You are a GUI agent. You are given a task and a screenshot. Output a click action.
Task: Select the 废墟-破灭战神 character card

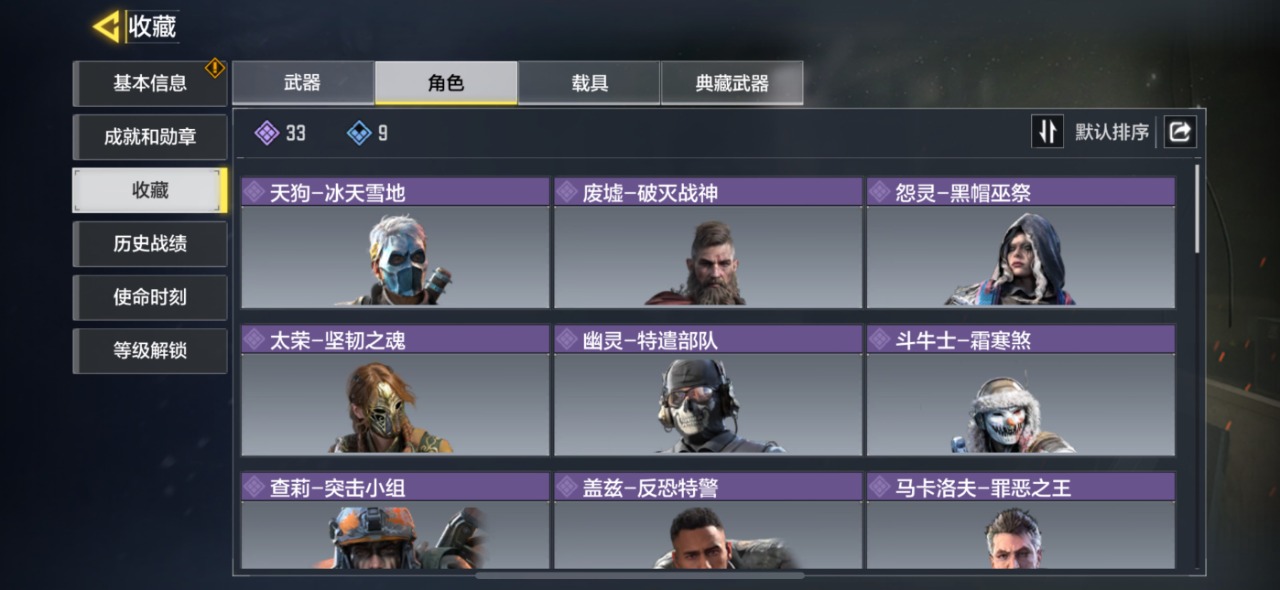(x=707, y=243)
